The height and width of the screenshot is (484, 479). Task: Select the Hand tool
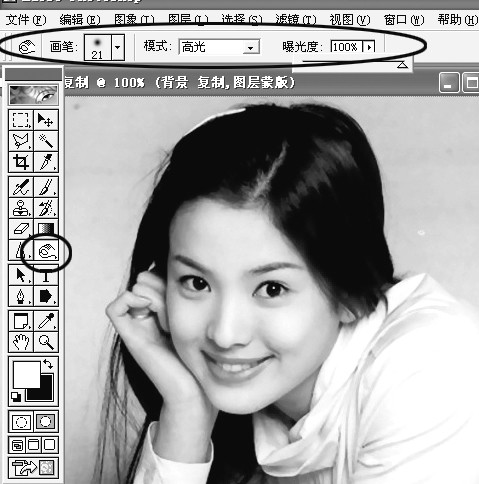(21, 342)
